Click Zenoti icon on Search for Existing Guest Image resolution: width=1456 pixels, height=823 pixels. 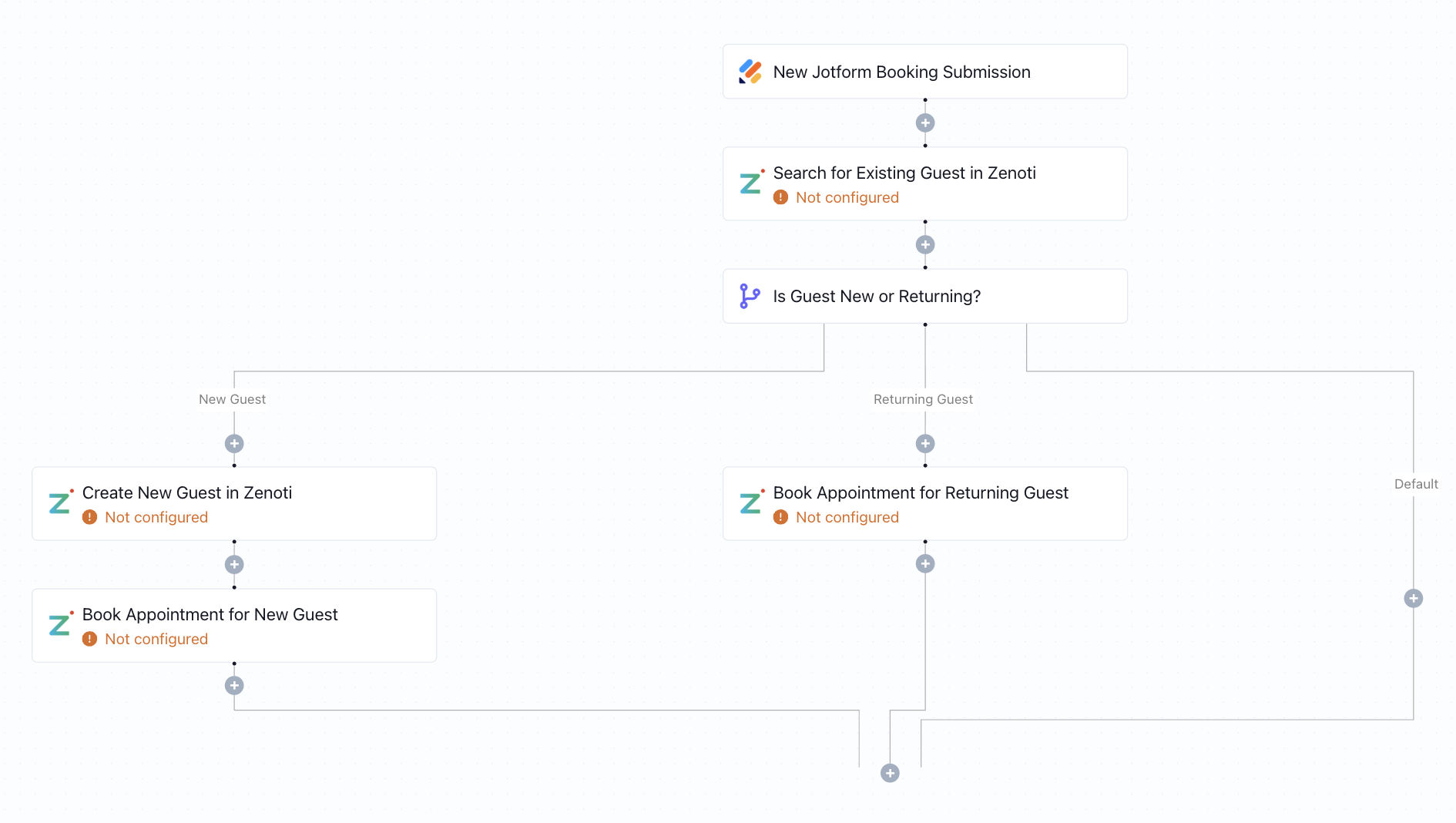(x=751, y=183)
